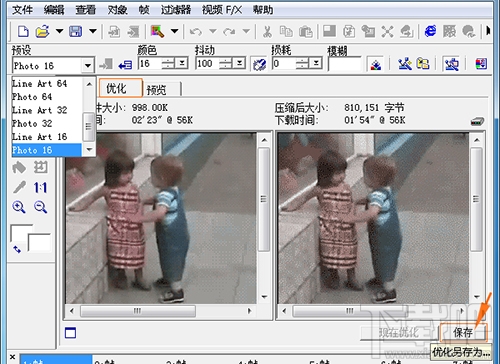Screen dimensions: 500x364
Task: Expand the 抖动 dither dropdown
Action: point(240,63)
